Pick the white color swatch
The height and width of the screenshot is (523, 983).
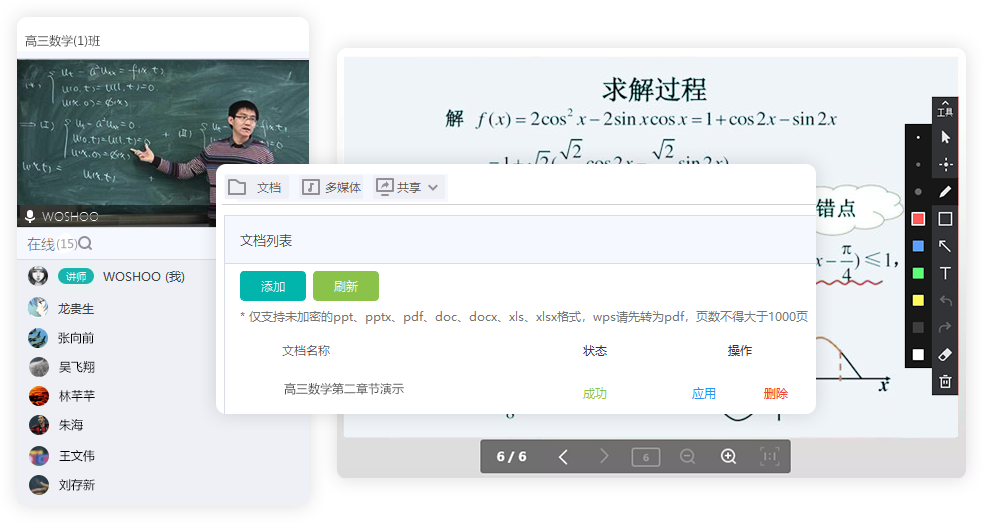(x=918, y=354)
